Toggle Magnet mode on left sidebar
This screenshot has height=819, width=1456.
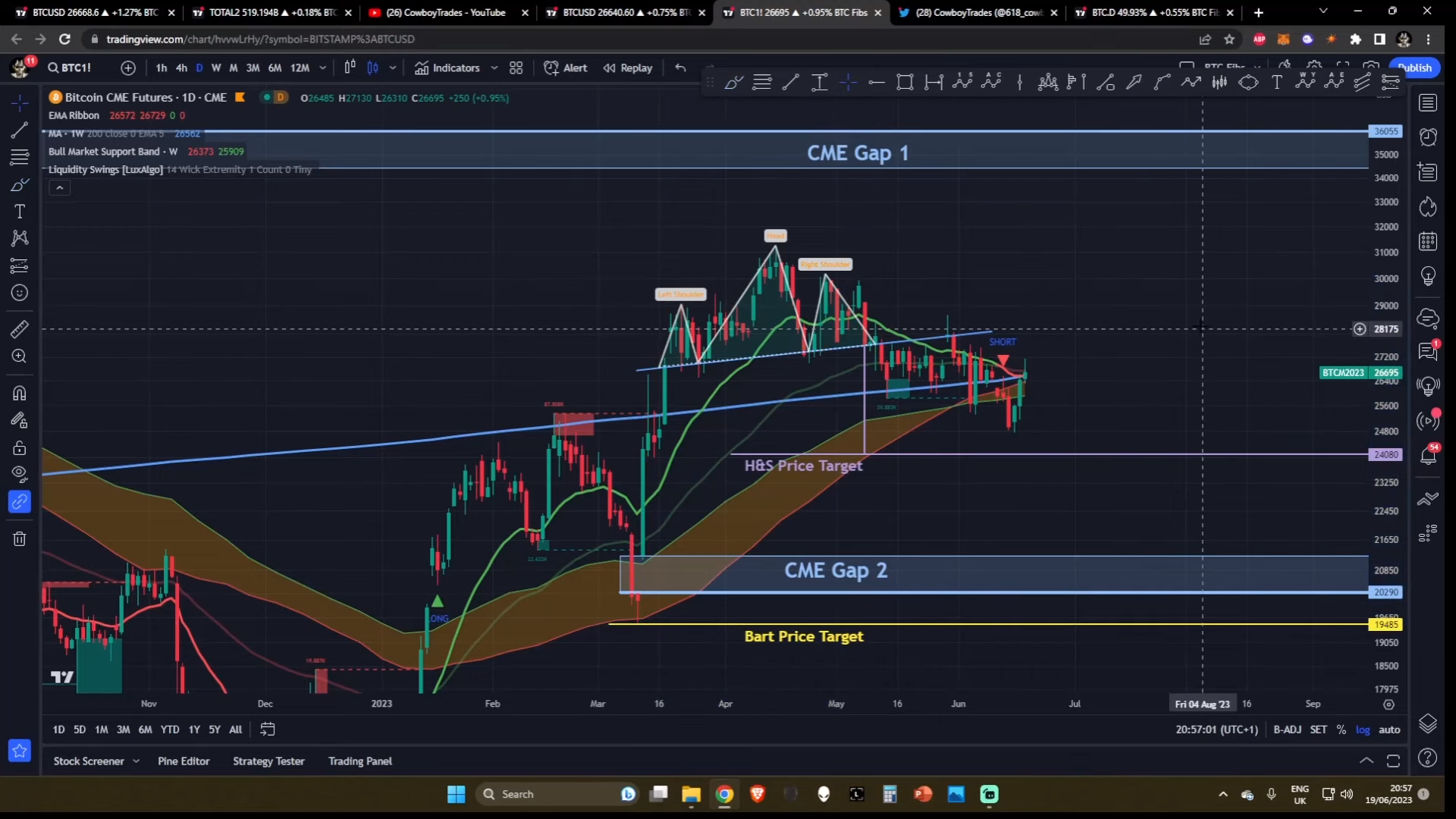point(19,393)
